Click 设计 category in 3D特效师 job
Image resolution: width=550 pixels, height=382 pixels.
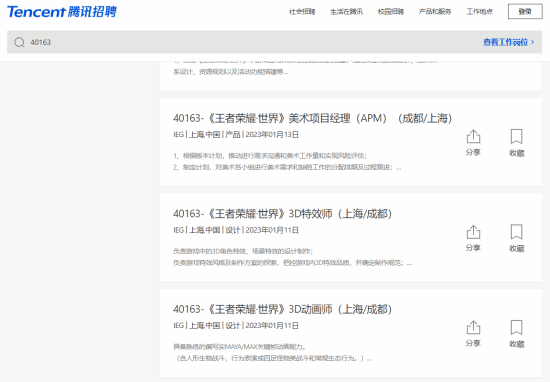(233, 230)
